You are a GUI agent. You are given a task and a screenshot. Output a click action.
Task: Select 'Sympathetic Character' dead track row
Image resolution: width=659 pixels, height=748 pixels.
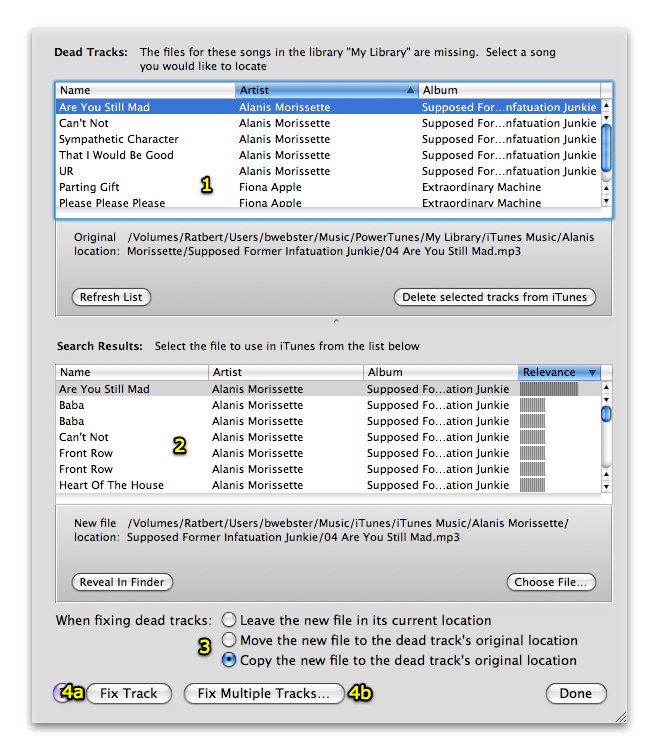[118, 139]
